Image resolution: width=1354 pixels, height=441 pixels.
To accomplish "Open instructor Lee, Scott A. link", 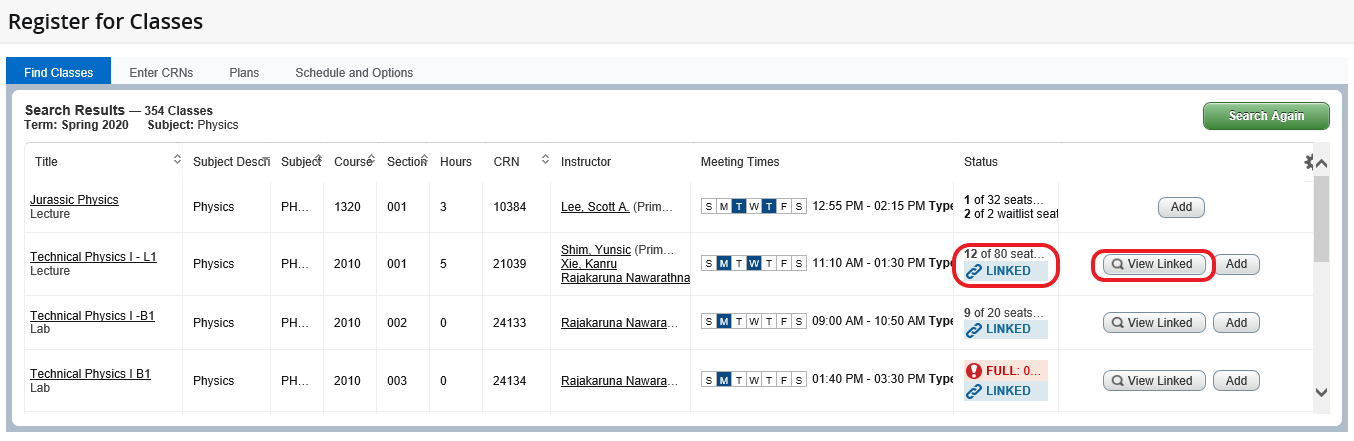I will pyautogui.click(x=595, y=207).
